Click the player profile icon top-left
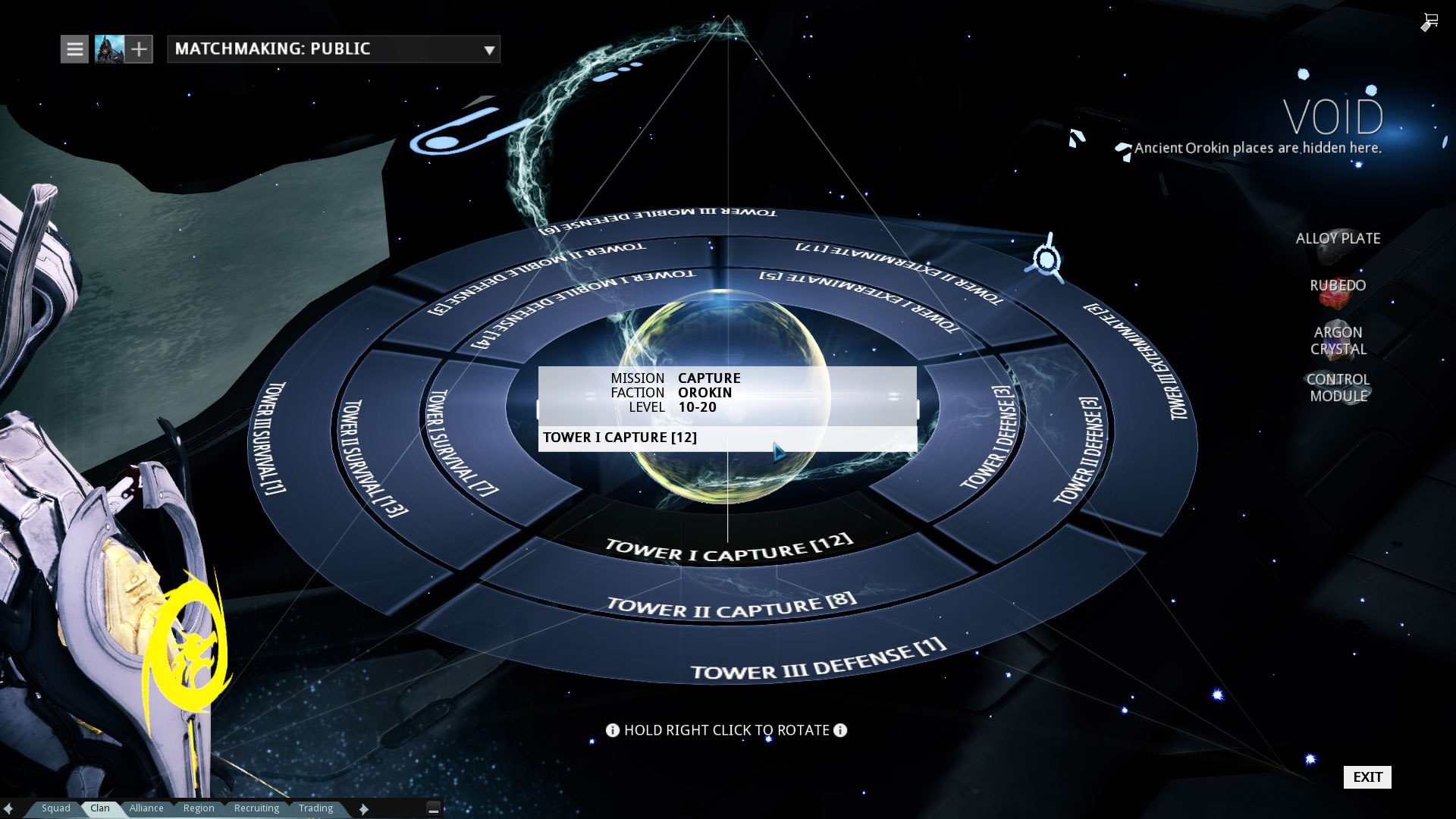 [109, 48]
